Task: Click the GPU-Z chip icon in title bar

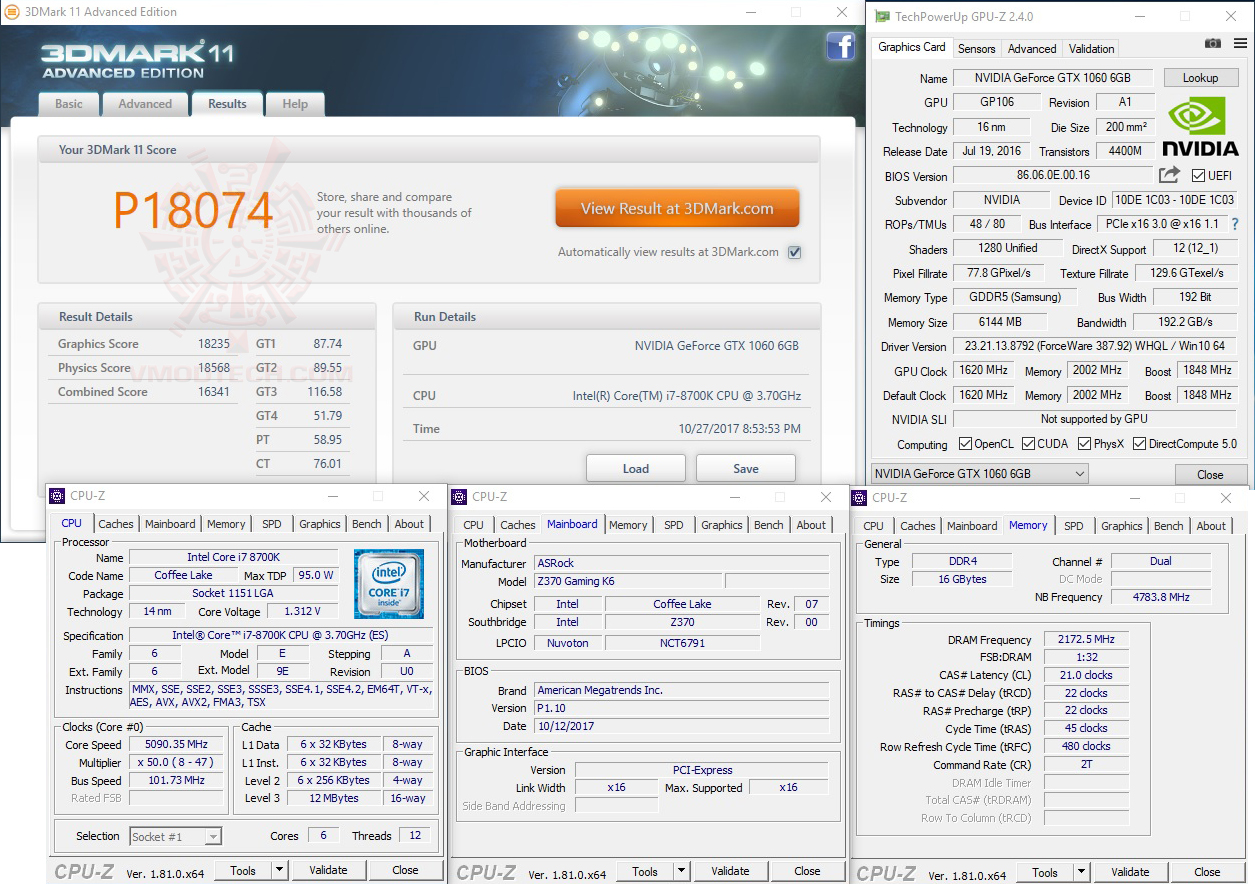Action: pyautogui.click(x=881, y=16)
